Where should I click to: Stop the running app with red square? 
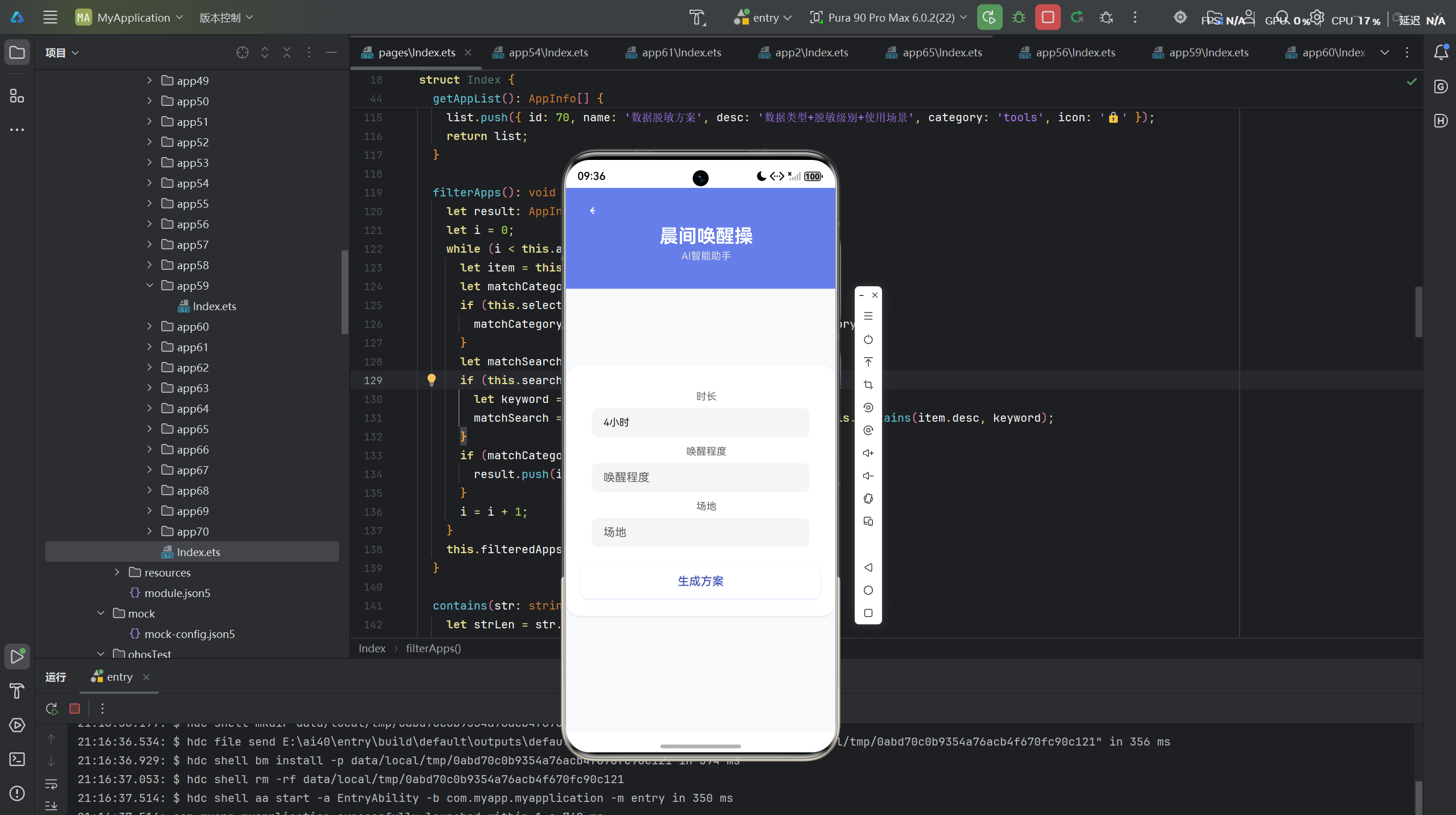click(1048, 17)
